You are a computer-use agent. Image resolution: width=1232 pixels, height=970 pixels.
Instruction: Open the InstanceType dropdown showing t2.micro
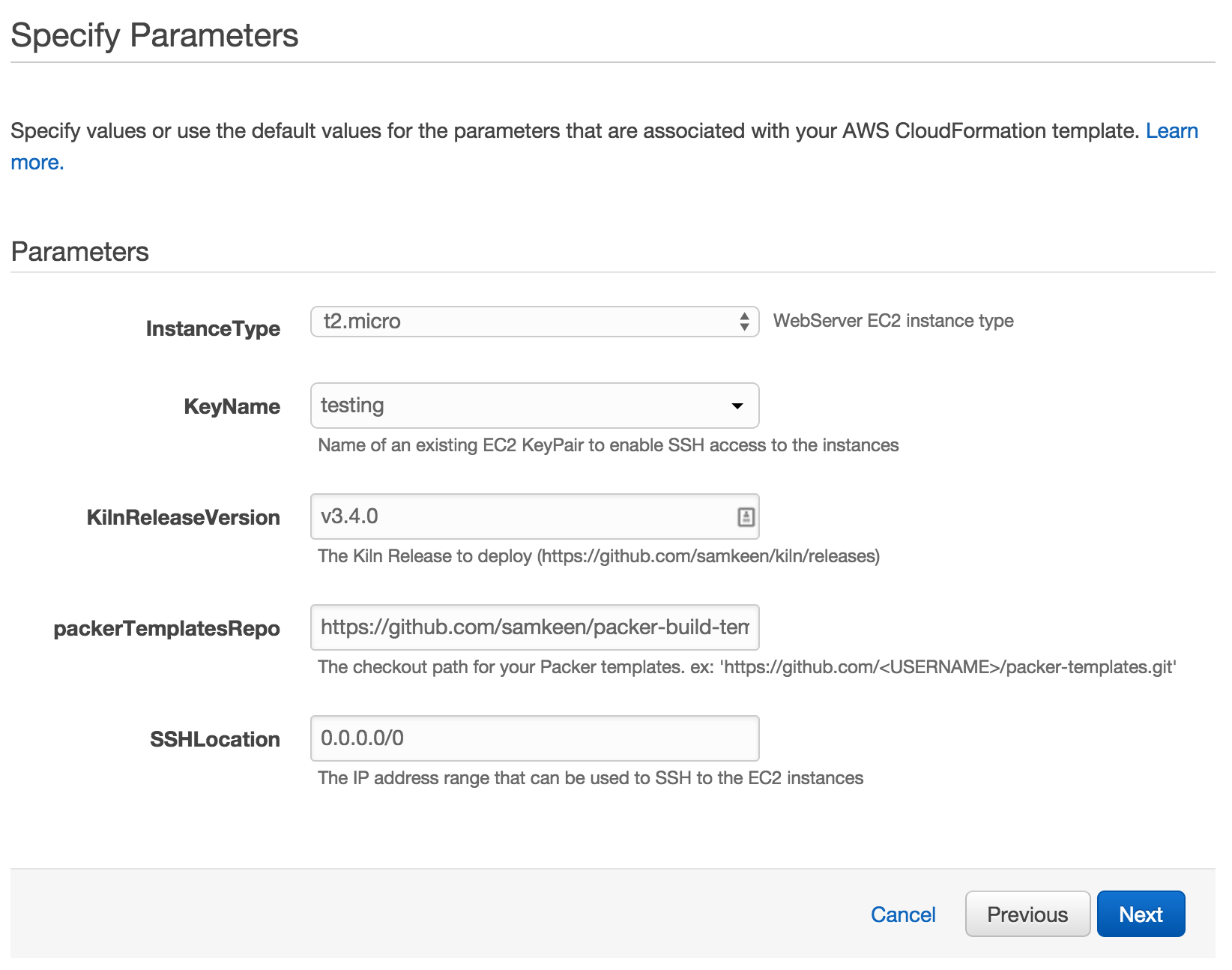[534, 322]
